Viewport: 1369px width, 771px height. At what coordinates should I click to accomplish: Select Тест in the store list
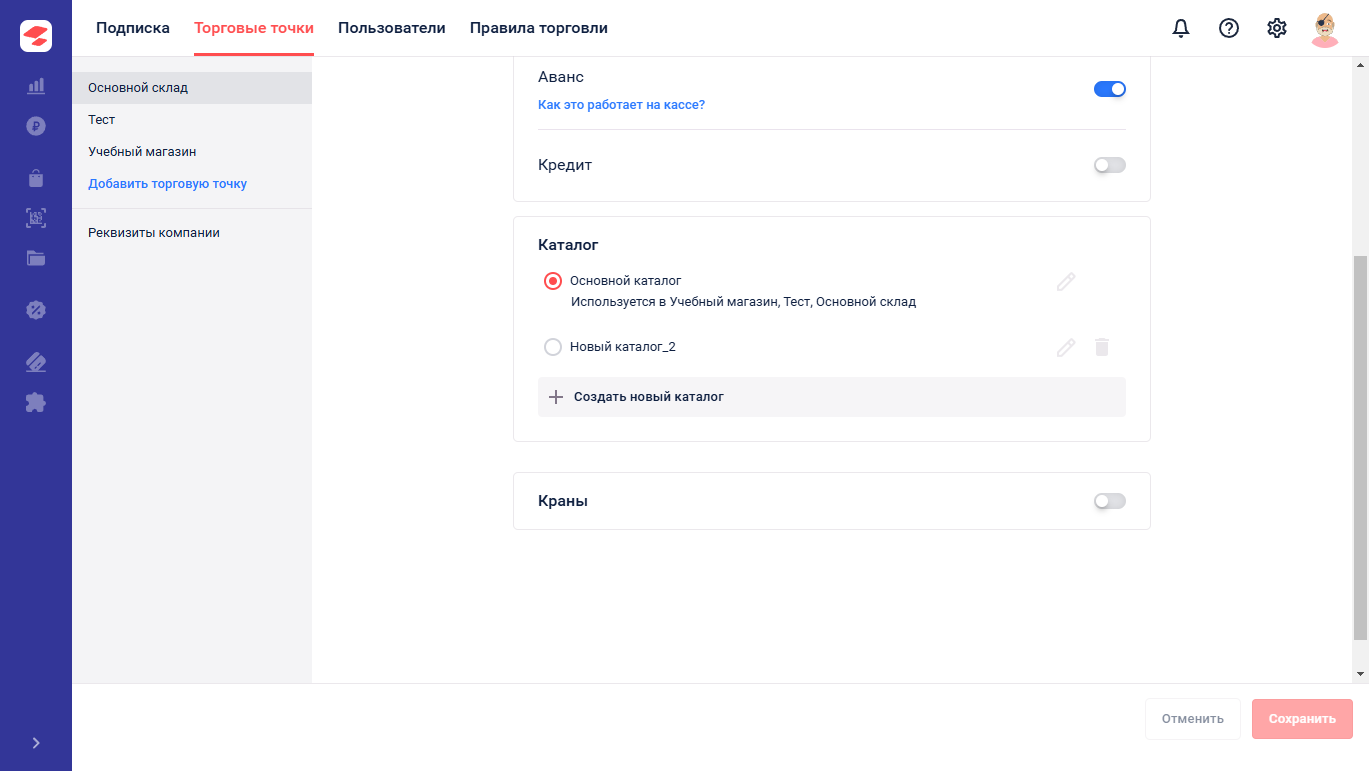coord(192,120)
